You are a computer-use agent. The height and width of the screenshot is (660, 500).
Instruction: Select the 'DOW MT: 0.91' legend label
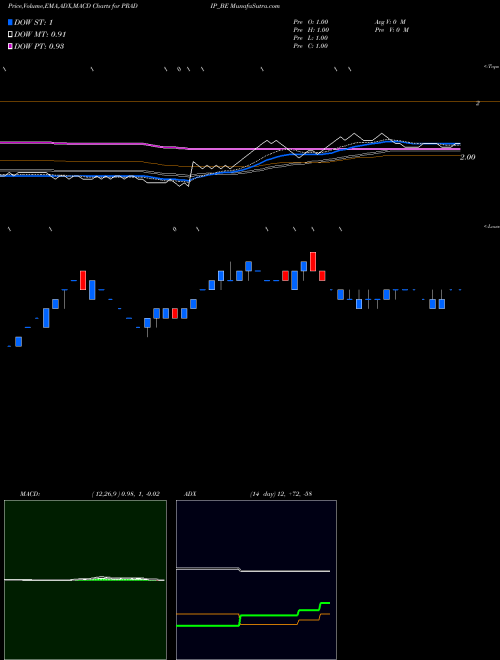click(40, 35)
